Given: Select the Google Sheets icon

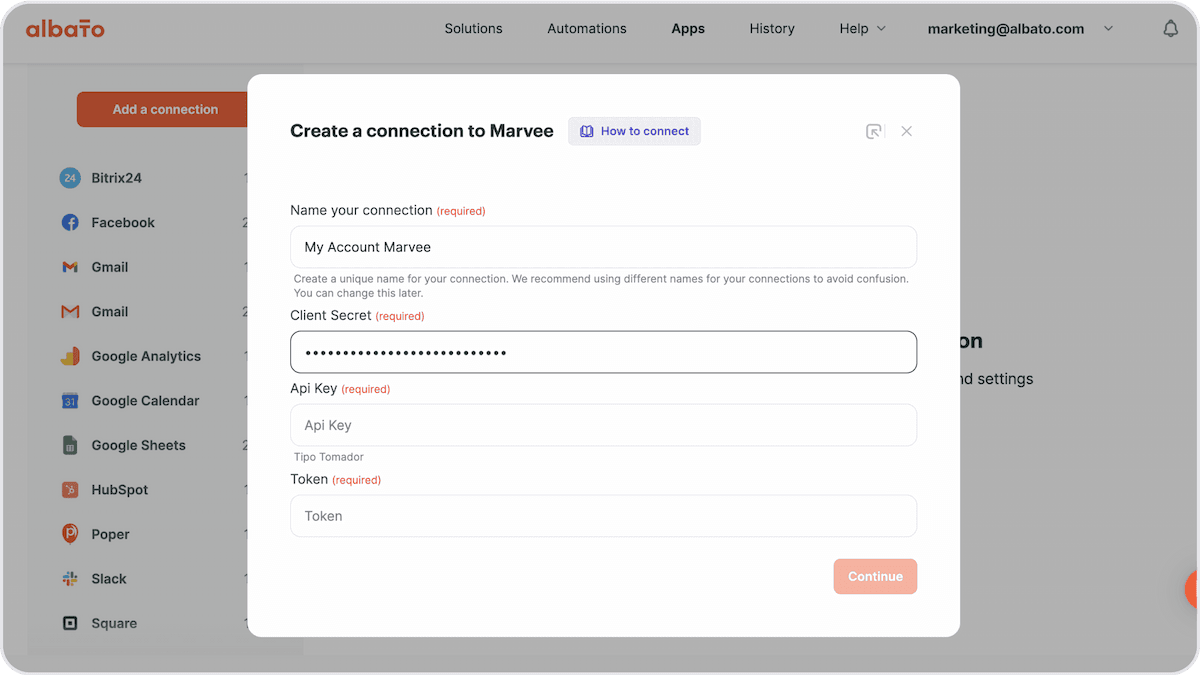Looking at the screenshot, I should tap(70, 445).
